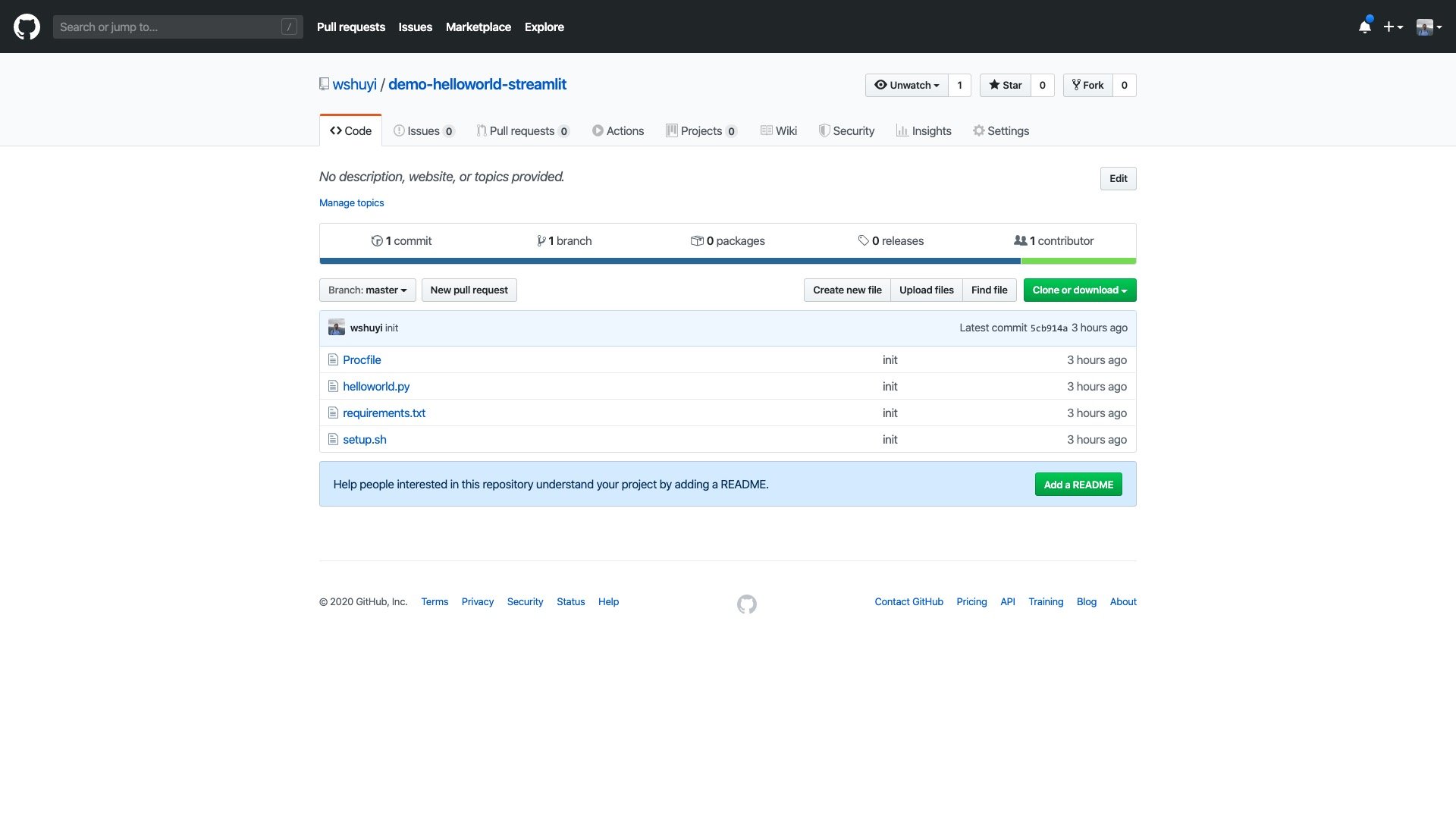The image size is (1456, 819).
Task: Expand the plus create-new menu
Action: coord(1393,27)
